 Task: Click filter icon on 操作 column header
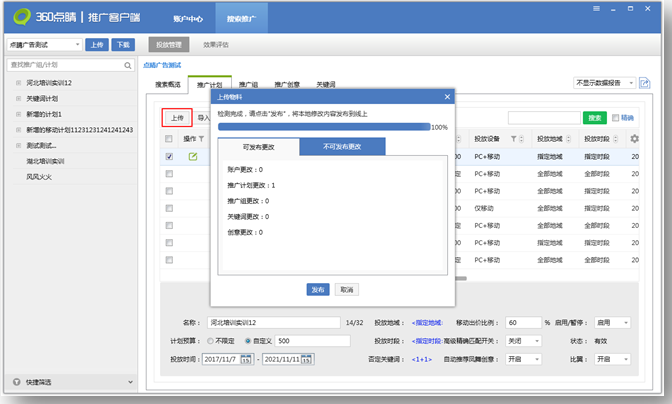pos(201,139)
